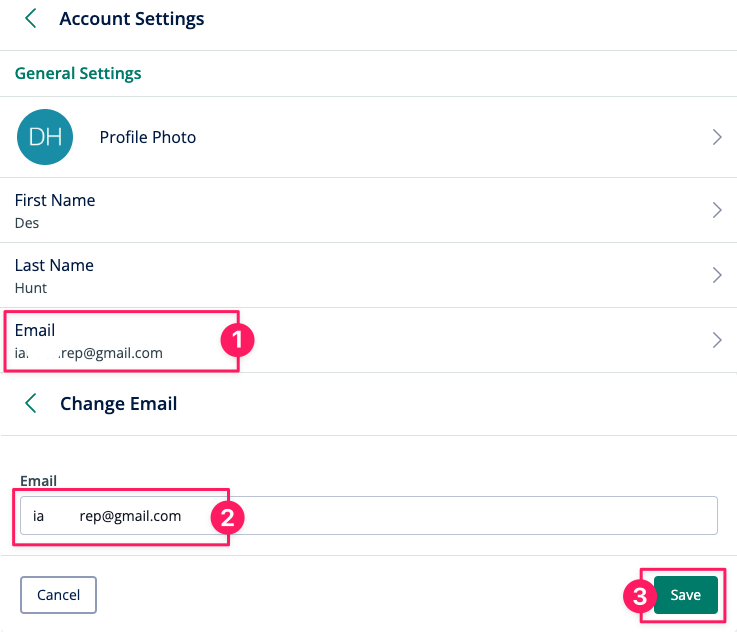Image resolution: width=737 pixels, height=632 pixels.
Task: Select the Profile Photo label
Action: click(x=148, y=137)
